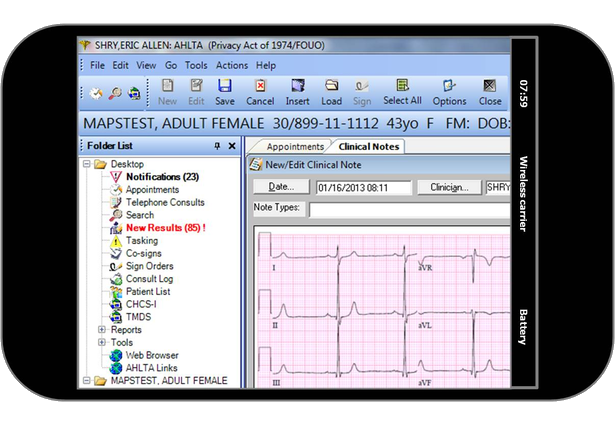Open the Edit menu
This screenshot has height=424, width=615.
[x=120, y=66]
